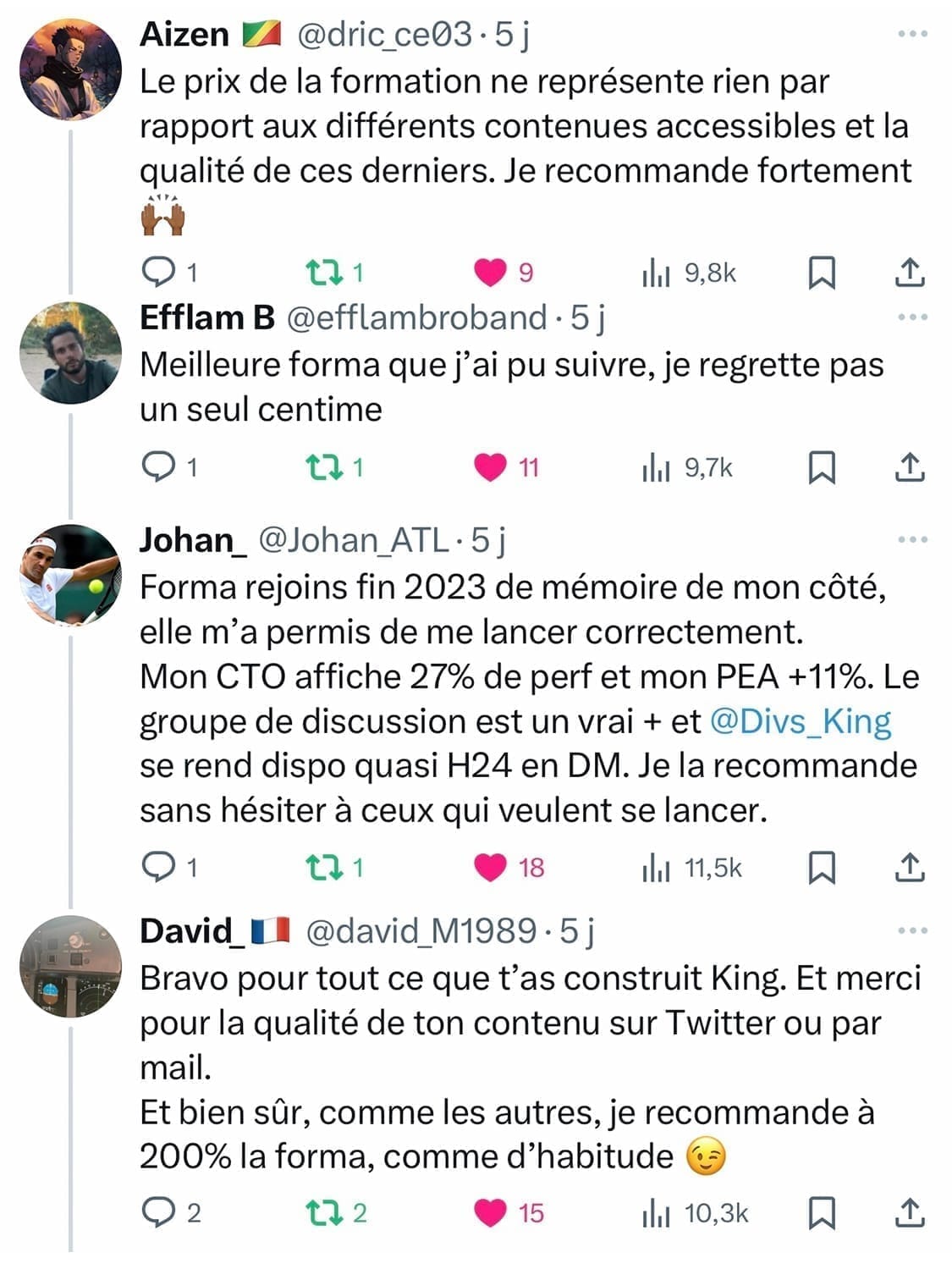Open Aizen's avatar image
Image resolution: width=952 pixels, height=1269 pixels.
click(70, 70)
